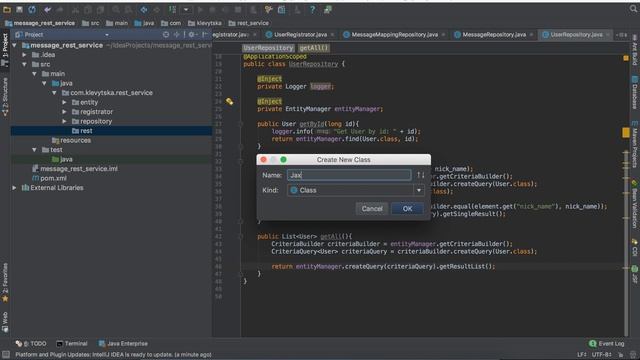The height and width of the screenshot is (360, 640).
Task: Toggle tool window bars icon at bottom-left corner
Action: click(x=5, y=354)
